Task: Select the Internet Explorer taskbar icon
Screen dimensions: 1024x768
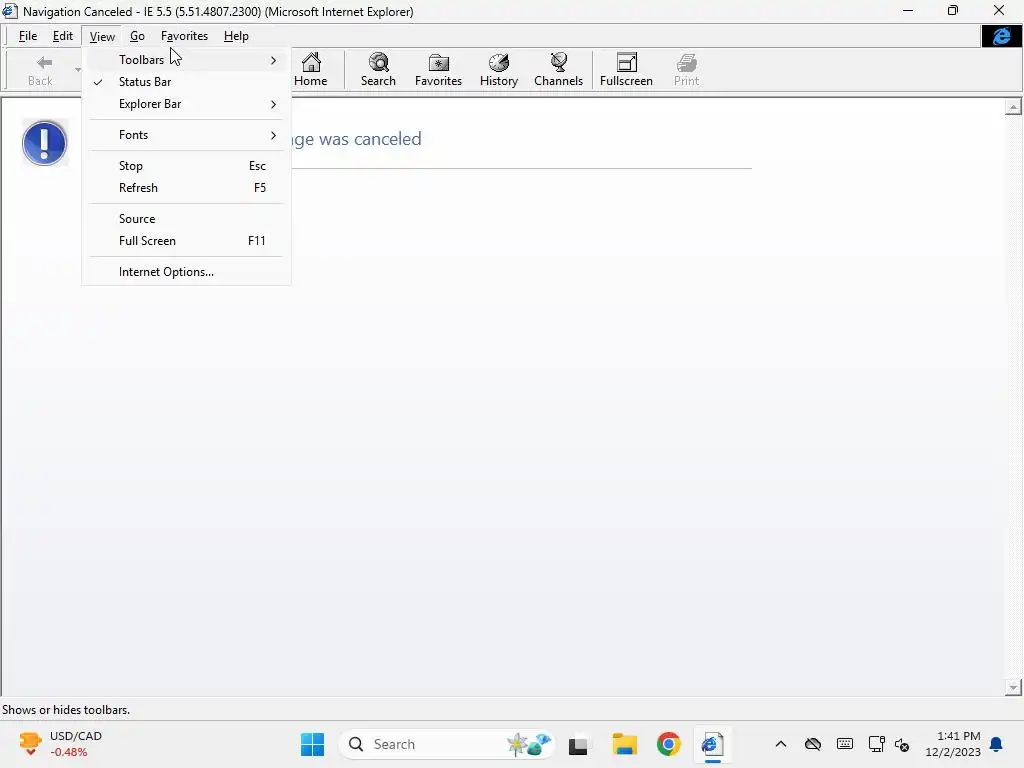Action: pos(712,744)
